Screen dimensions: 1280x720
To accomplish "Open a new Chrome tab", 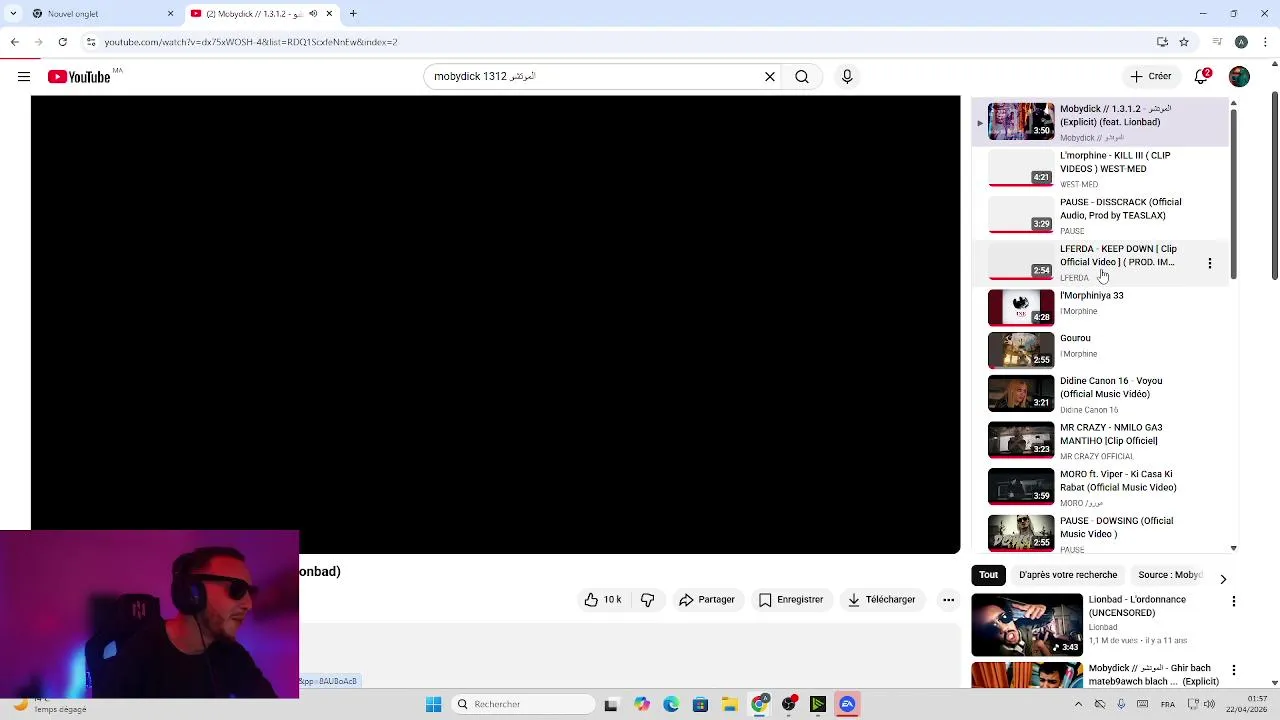I will click(353, 14).
